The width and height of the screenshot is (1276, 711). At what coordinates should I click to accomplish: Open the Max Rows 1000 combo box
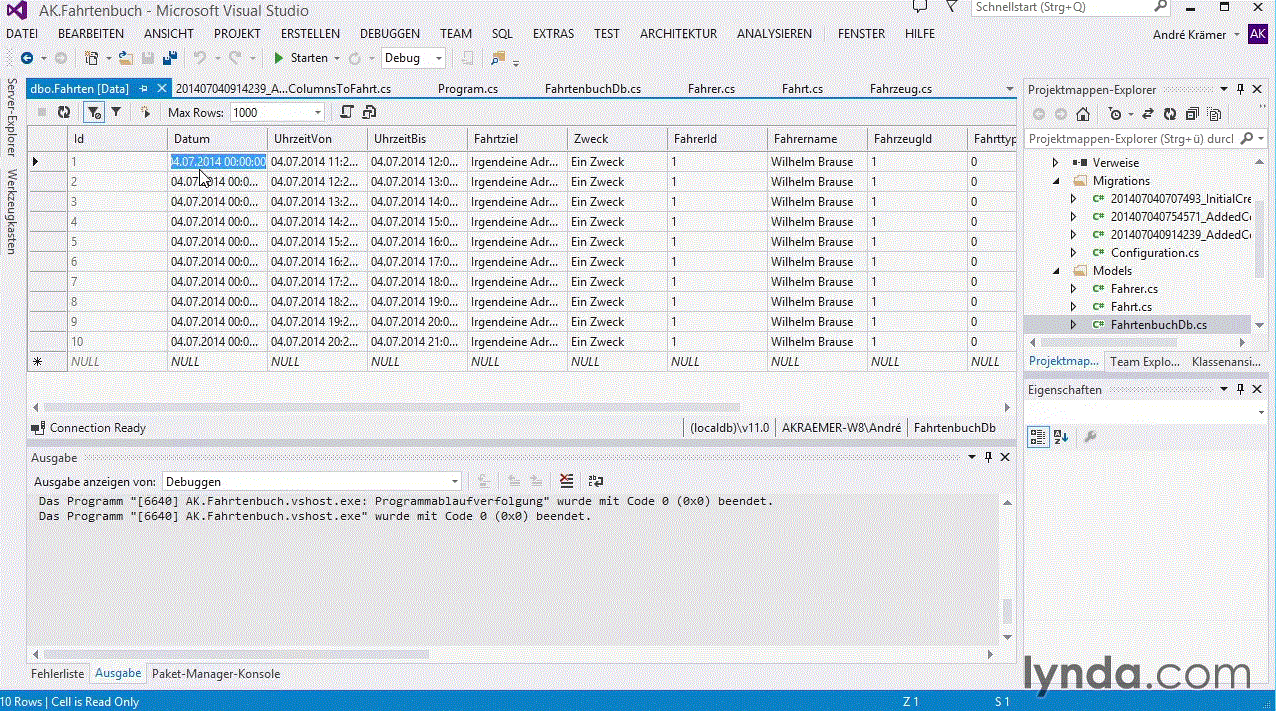[277, 113]
